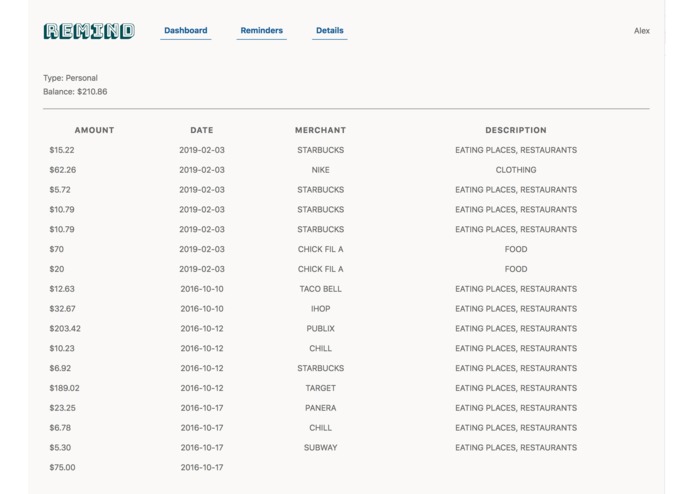The image size is (695, 494).
Task: Click CHICK FIL A in the $70 row
Action: pyautogui.click(x=320, y=249)
